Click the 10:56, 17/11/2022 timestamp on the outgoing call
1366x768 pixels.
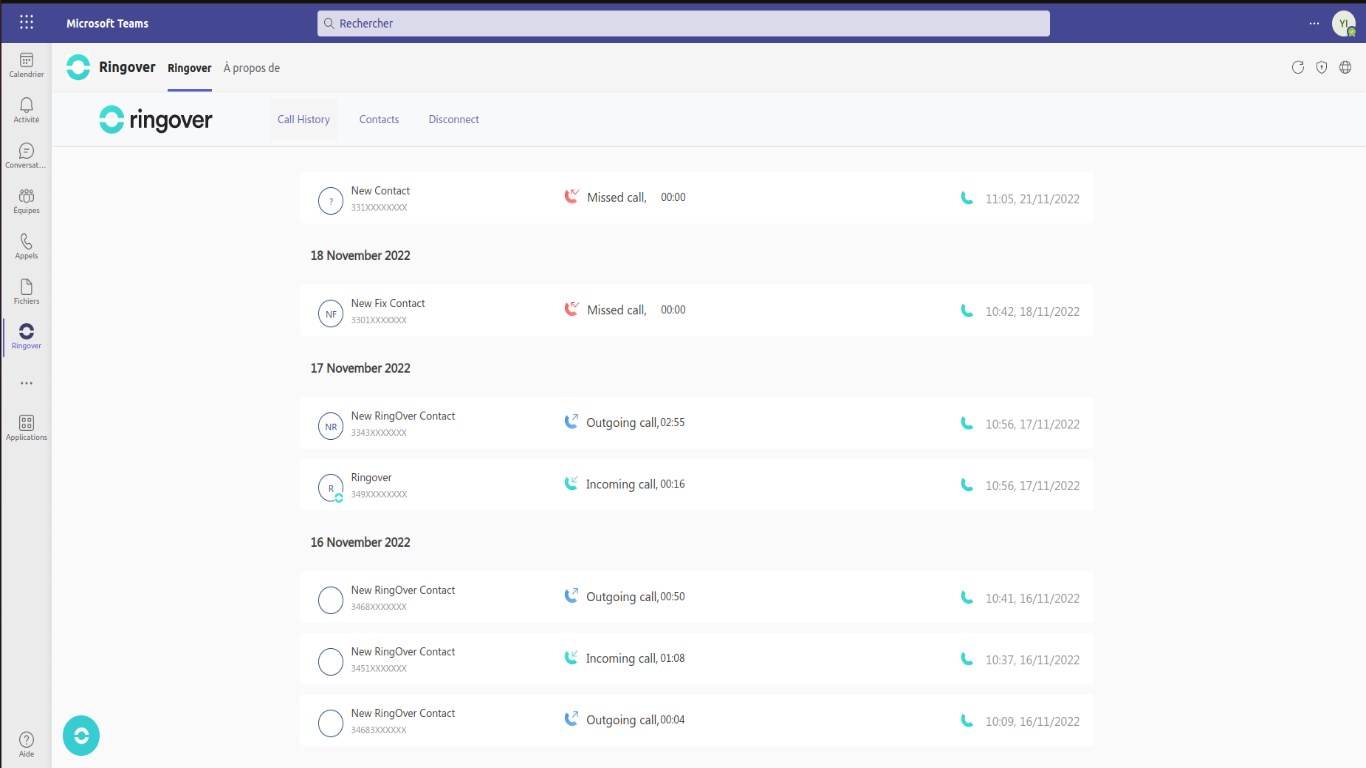tap(1032, 424)
